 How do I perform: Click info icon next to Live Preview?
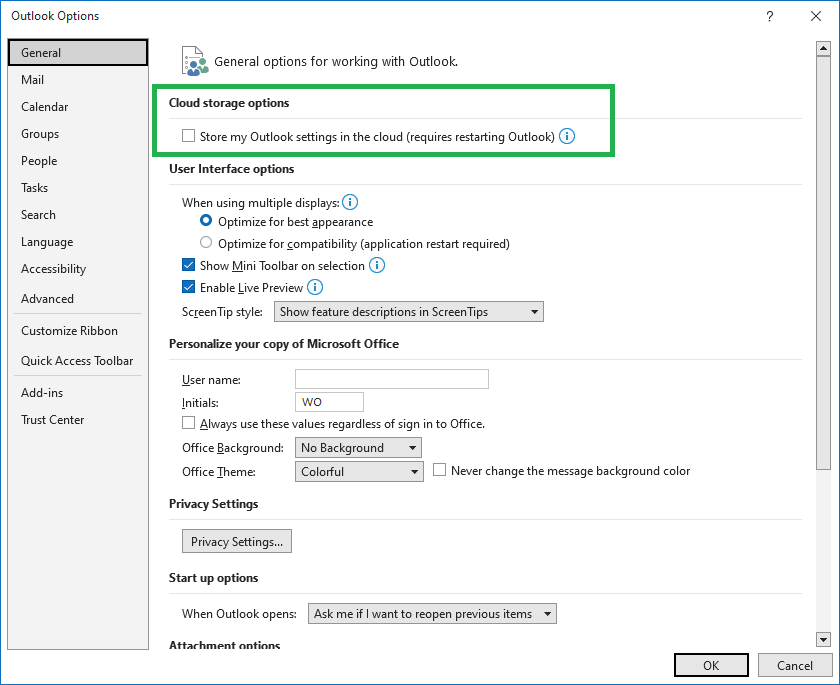315,287
